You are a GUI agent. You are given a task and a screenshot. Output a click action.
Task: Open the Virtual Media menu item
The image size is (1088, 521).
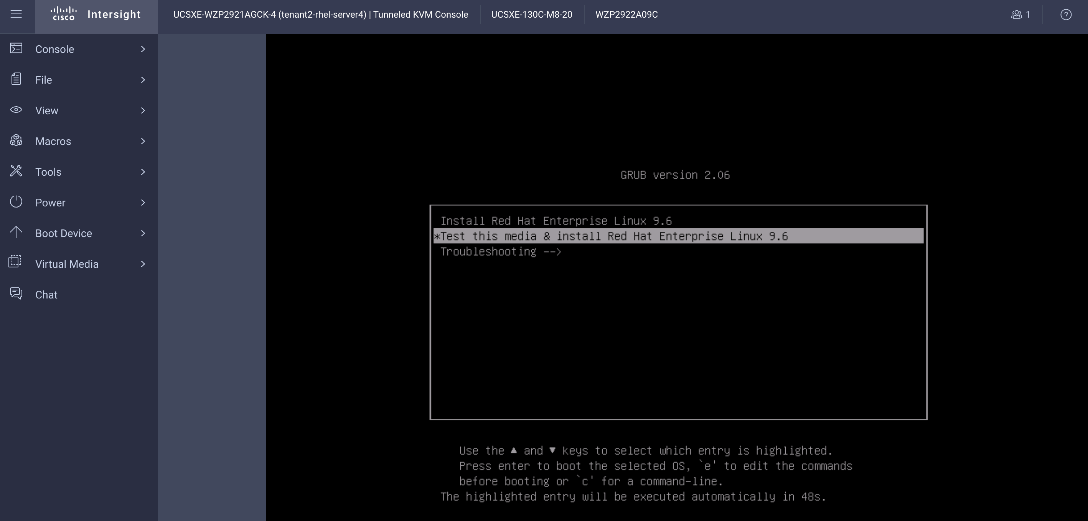[79, 264]
